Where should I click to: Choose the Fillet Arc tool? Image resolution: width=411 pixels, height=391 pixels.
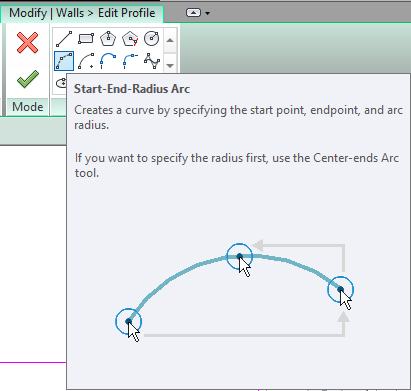tap(130, 61)
